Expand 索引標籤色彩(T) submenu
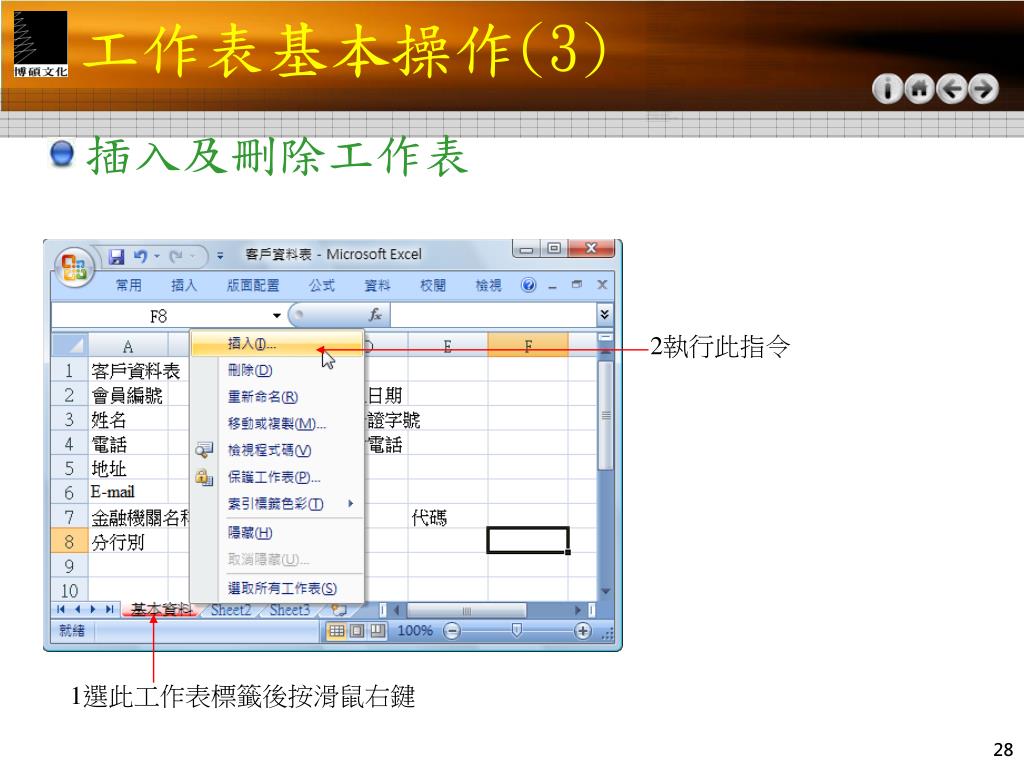The image size is (1024, 768). coord(277,504)
